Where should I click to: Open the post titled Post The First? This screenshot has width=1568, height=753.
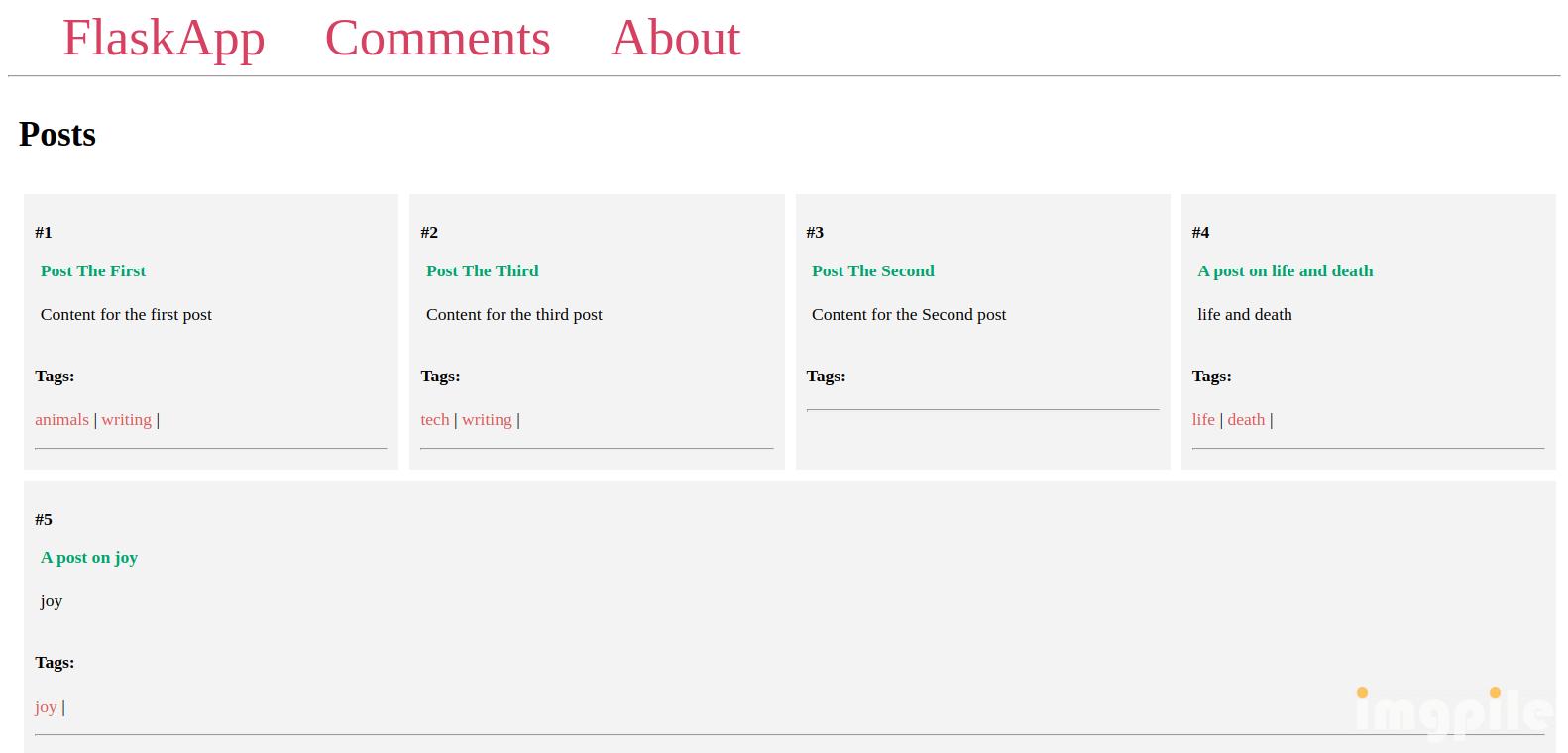click(93, 270)
